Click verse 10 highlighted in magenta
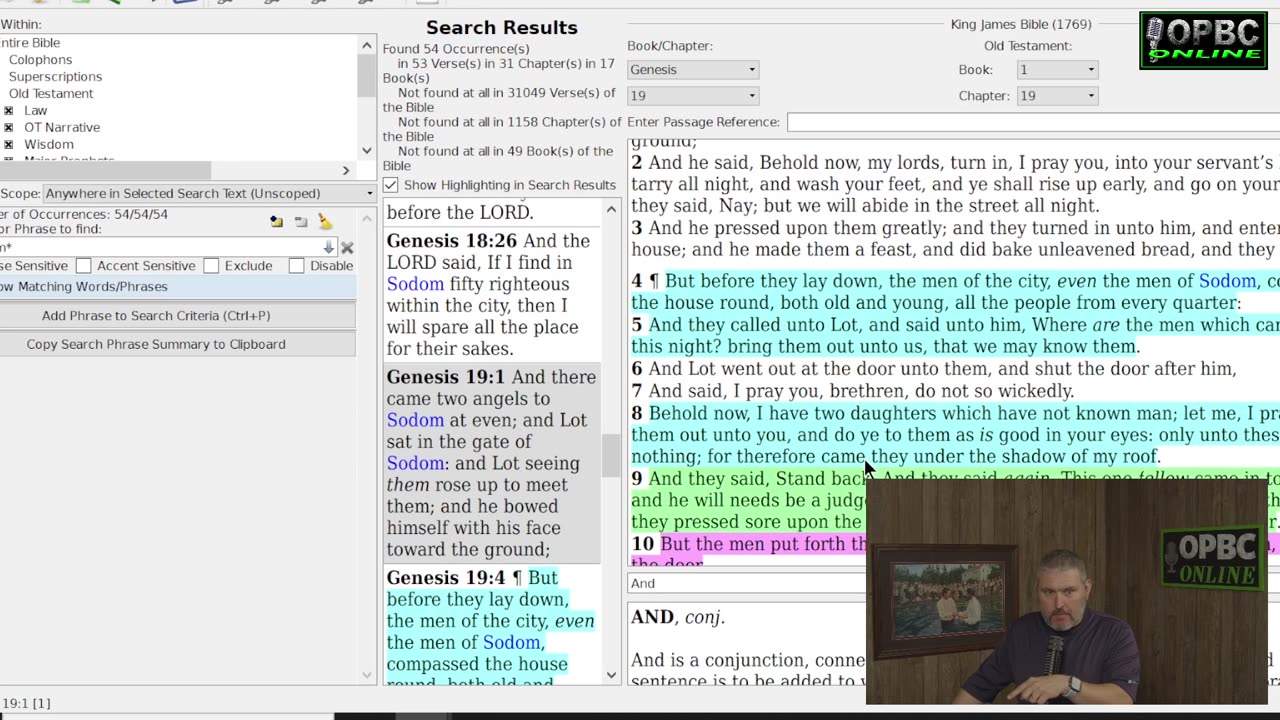 [x=748, y=544]
